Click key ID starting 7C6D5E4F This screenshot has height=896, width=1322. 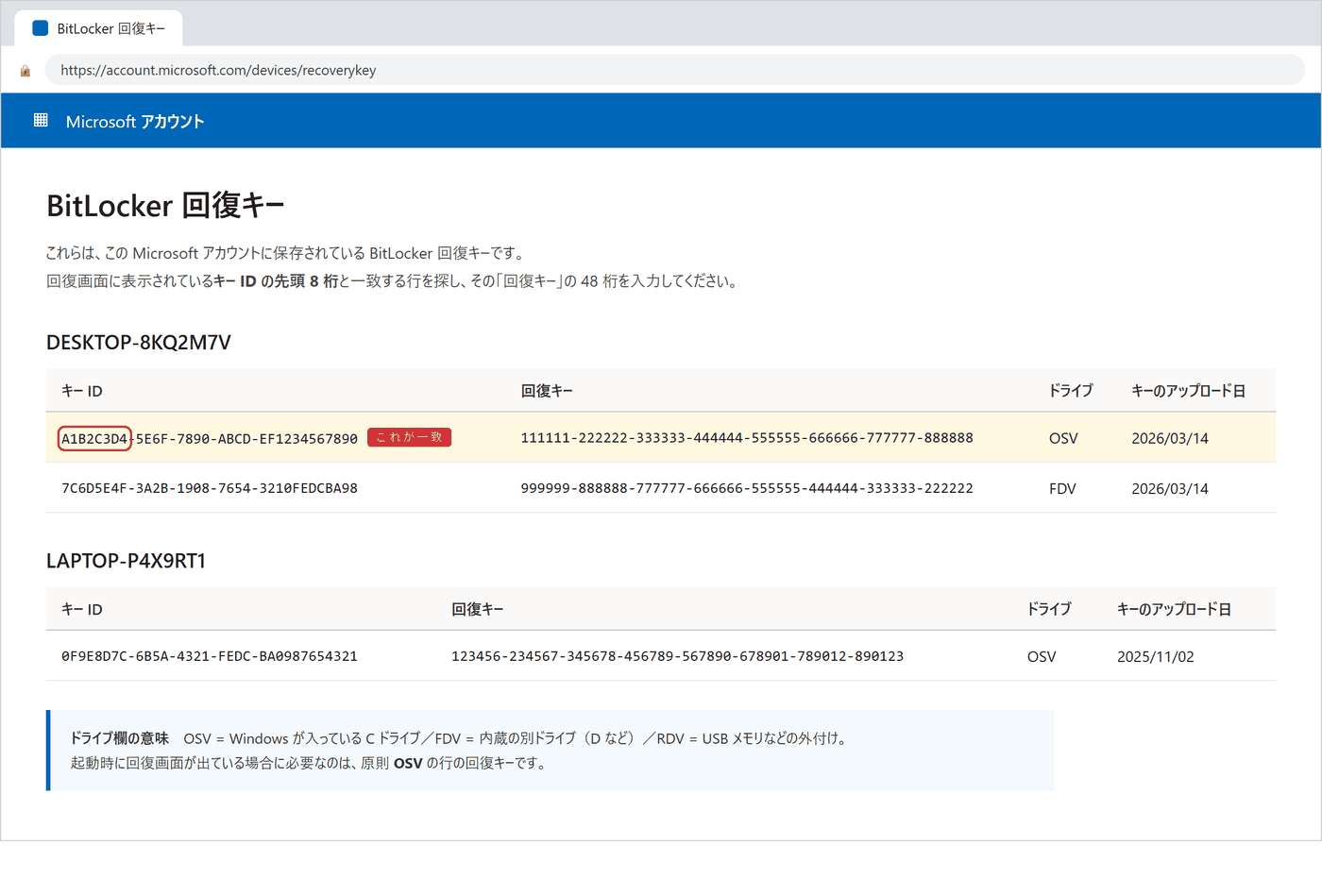(210, 488)
